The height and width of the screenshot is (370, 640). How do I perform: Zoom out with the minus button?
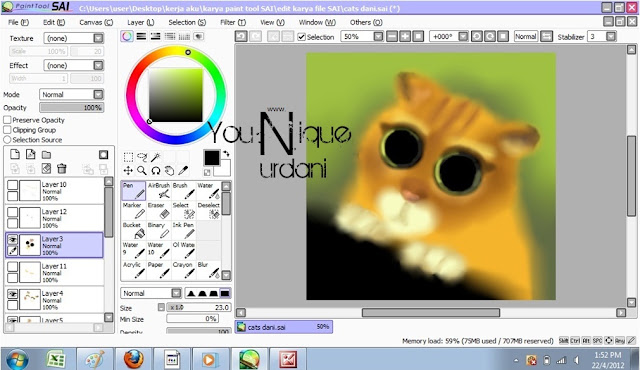[x=392, y=37]
